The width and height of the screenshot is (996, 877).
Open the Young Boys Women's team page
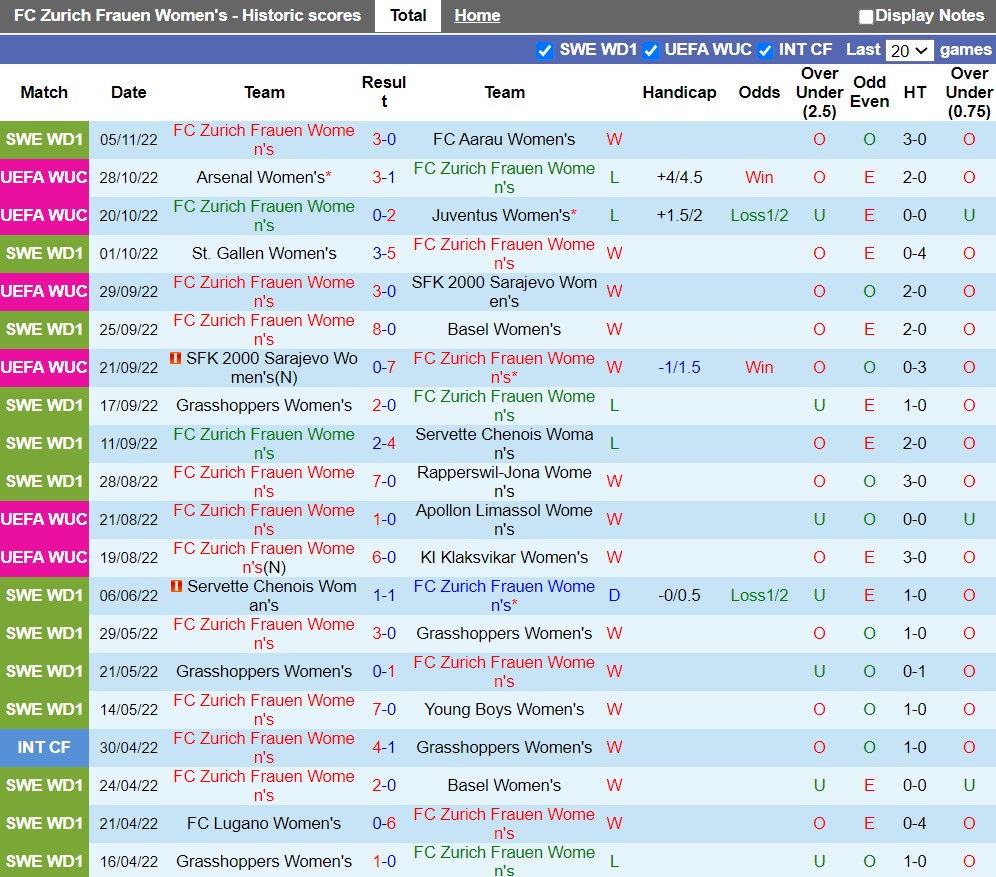pyautogui.click(x=504, y=709)
